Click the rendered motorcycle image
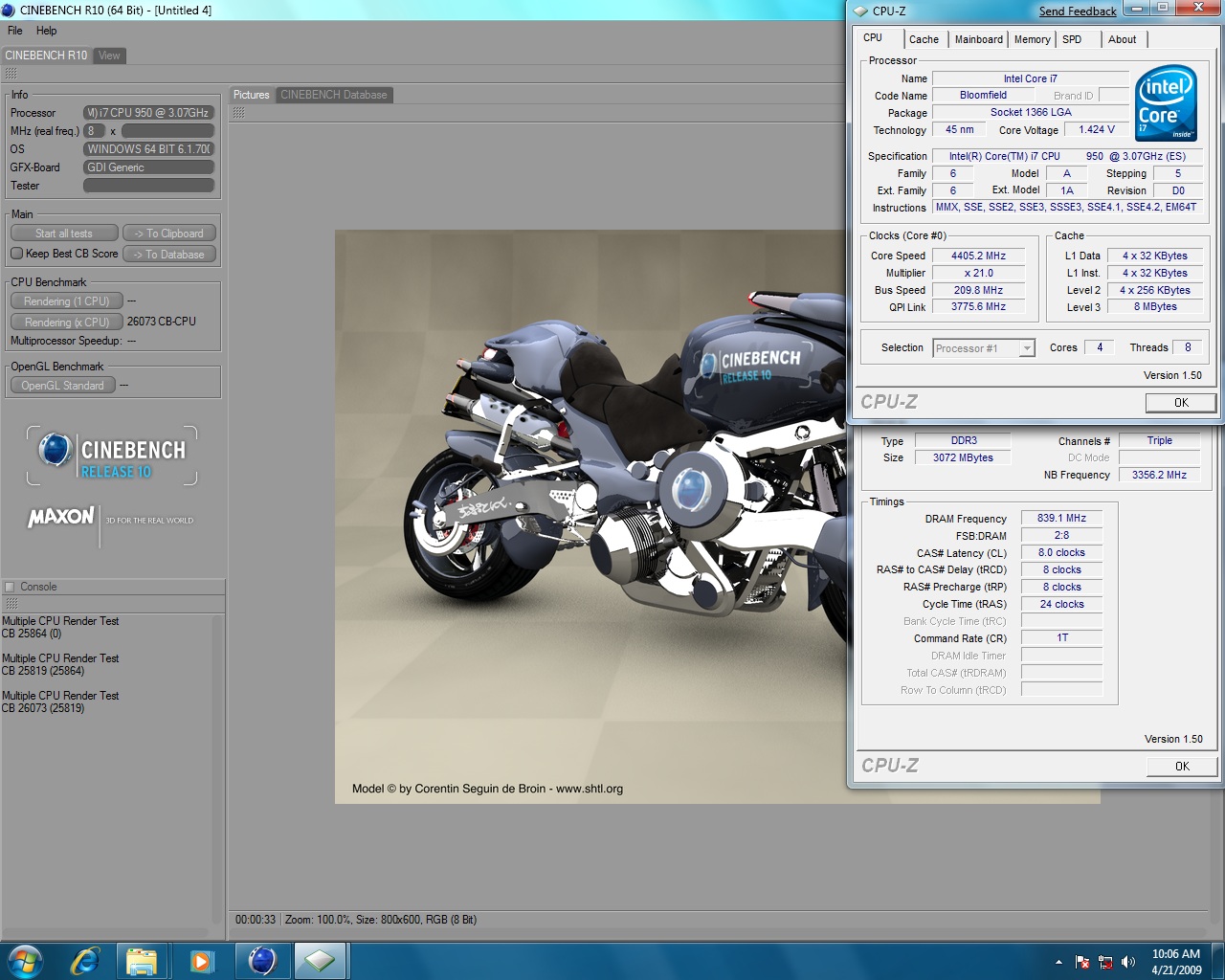This screenshot has height=980, width=1225. coord(590,517)
